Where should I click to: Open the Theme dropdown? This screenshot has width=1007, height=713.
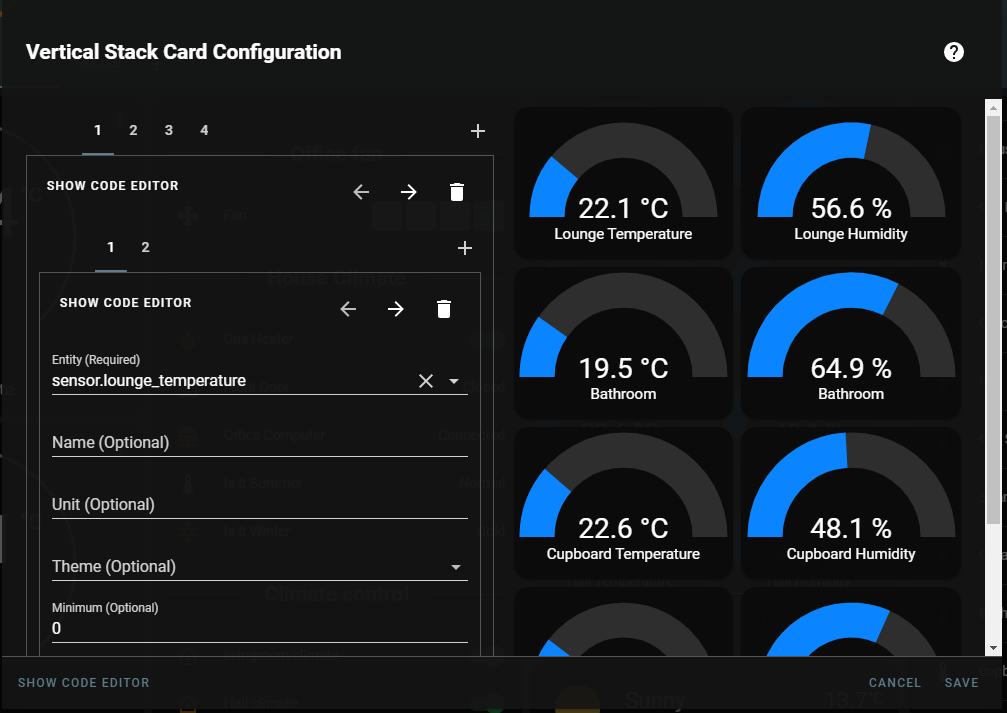coord(456,567)
